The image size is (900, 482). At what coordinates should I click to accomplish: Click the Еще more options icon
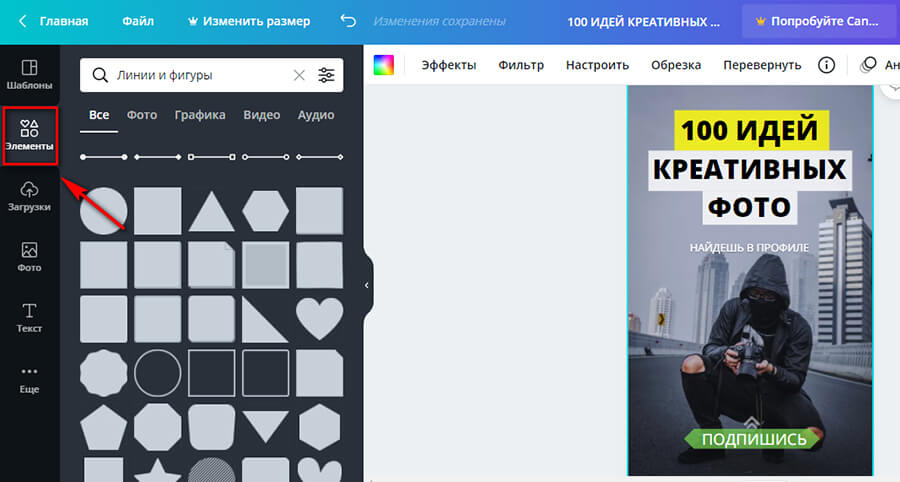[x=29, y=379]
